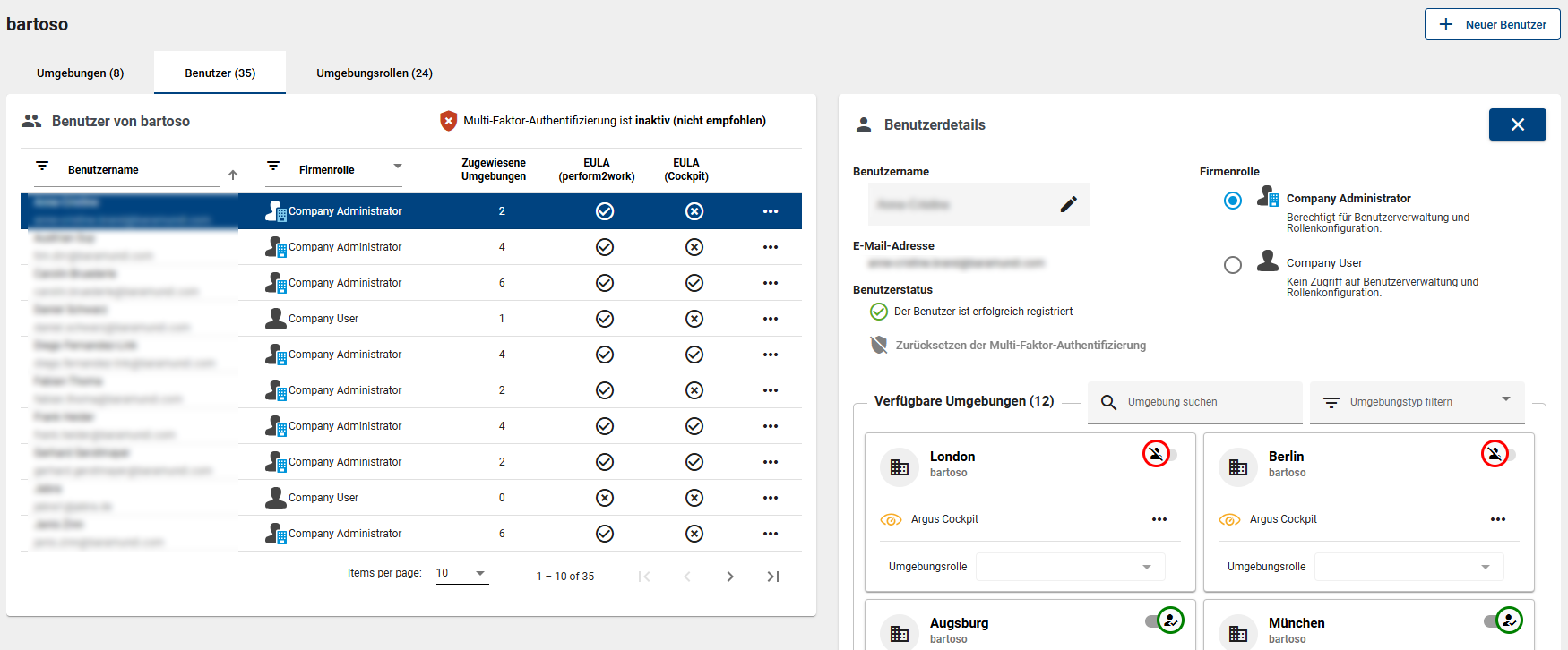Select the Company Administrator radio button

coord(1233,201)
